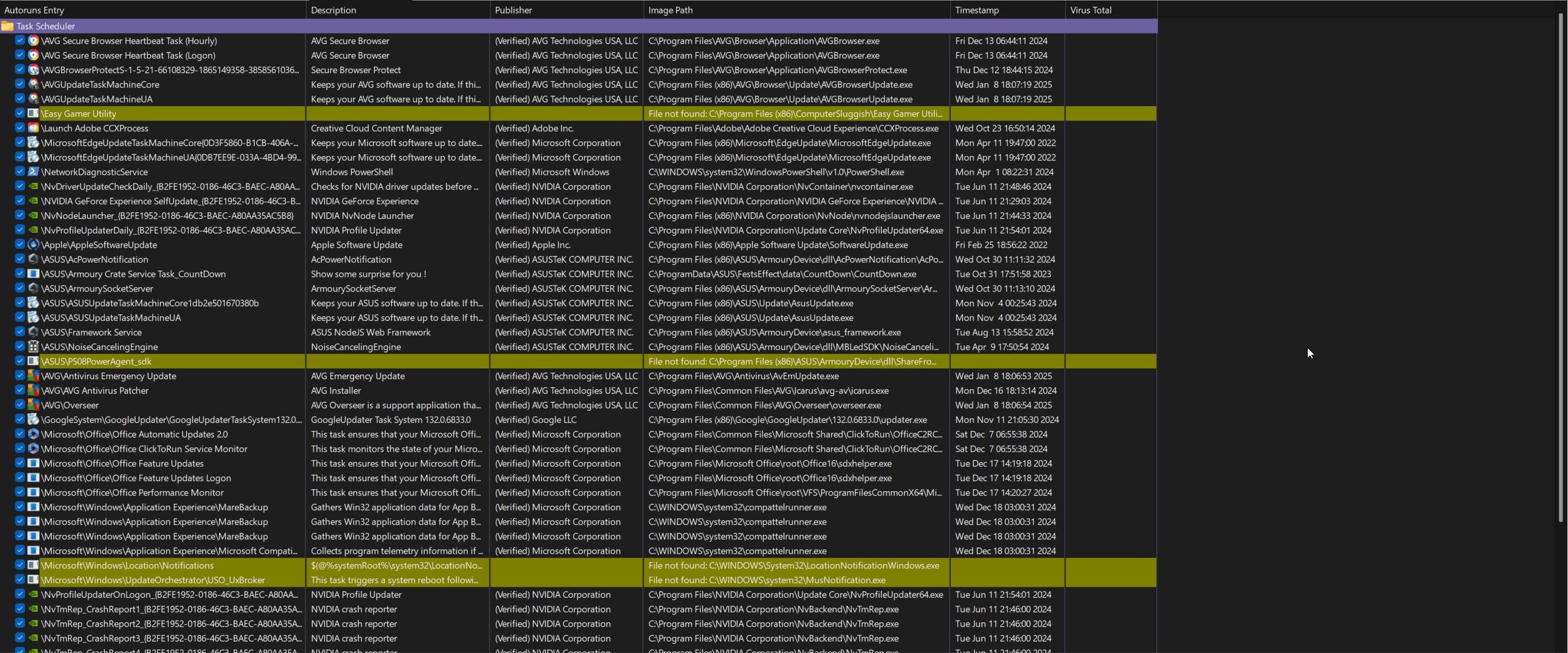The height and width of the screenshot is (653, 1568).
Task: Toggle checkbox for Armoury Crate Service Task_CountDown
Action: [x=20, y=273]
